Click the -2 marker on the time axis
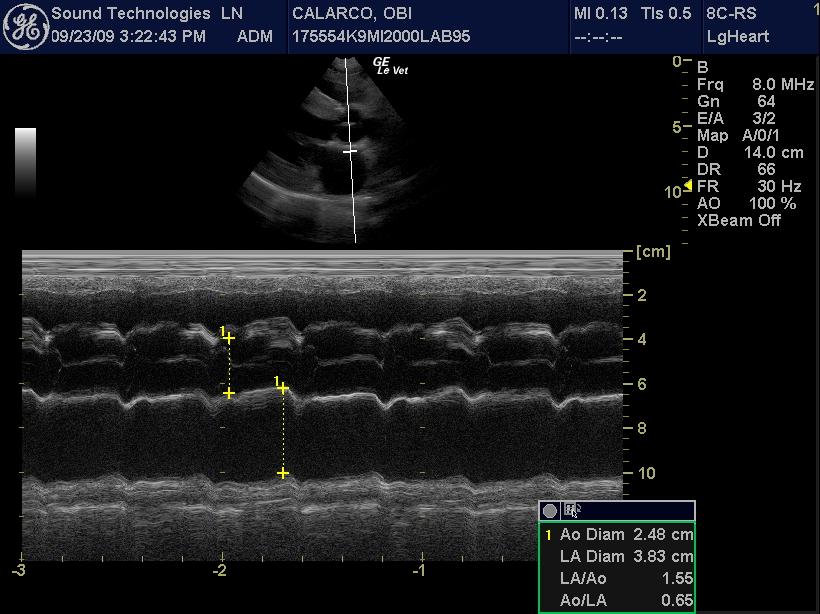The width and height of the screenshot is (820, 614). click(220, 570)
